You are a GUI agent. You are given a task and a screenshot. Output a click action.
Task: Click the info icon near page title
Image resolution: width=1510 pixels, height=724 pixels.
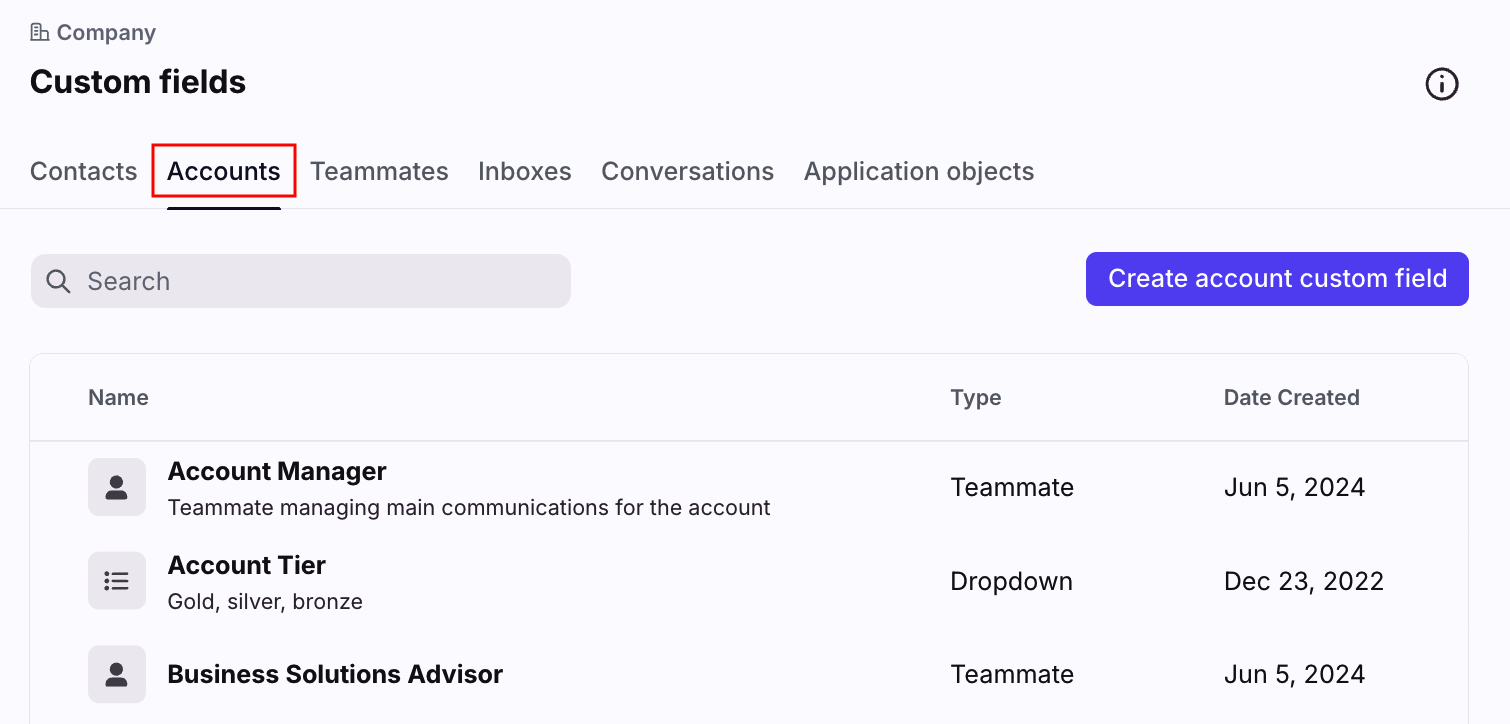tap(1441, 84)
